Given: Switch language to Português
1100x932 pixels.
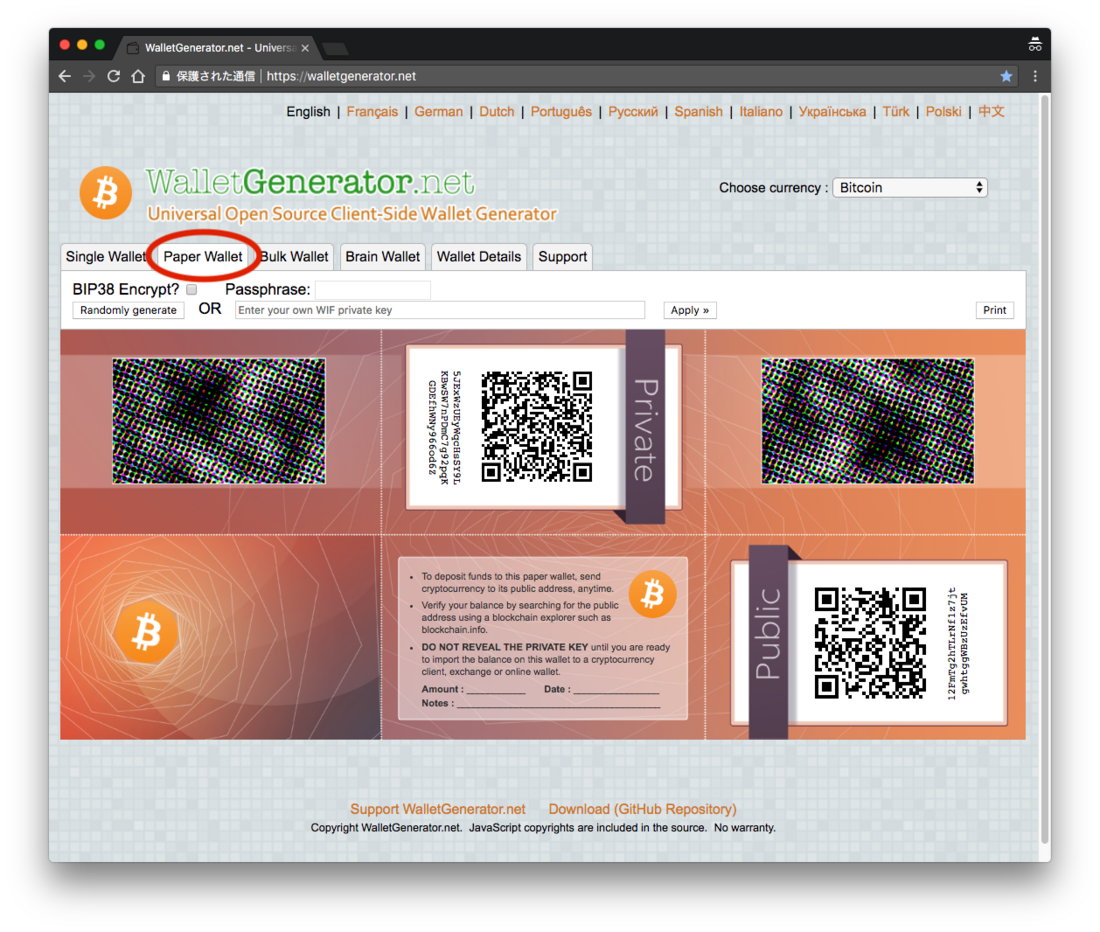Looking at the screenshot, I should pos(561,112).
